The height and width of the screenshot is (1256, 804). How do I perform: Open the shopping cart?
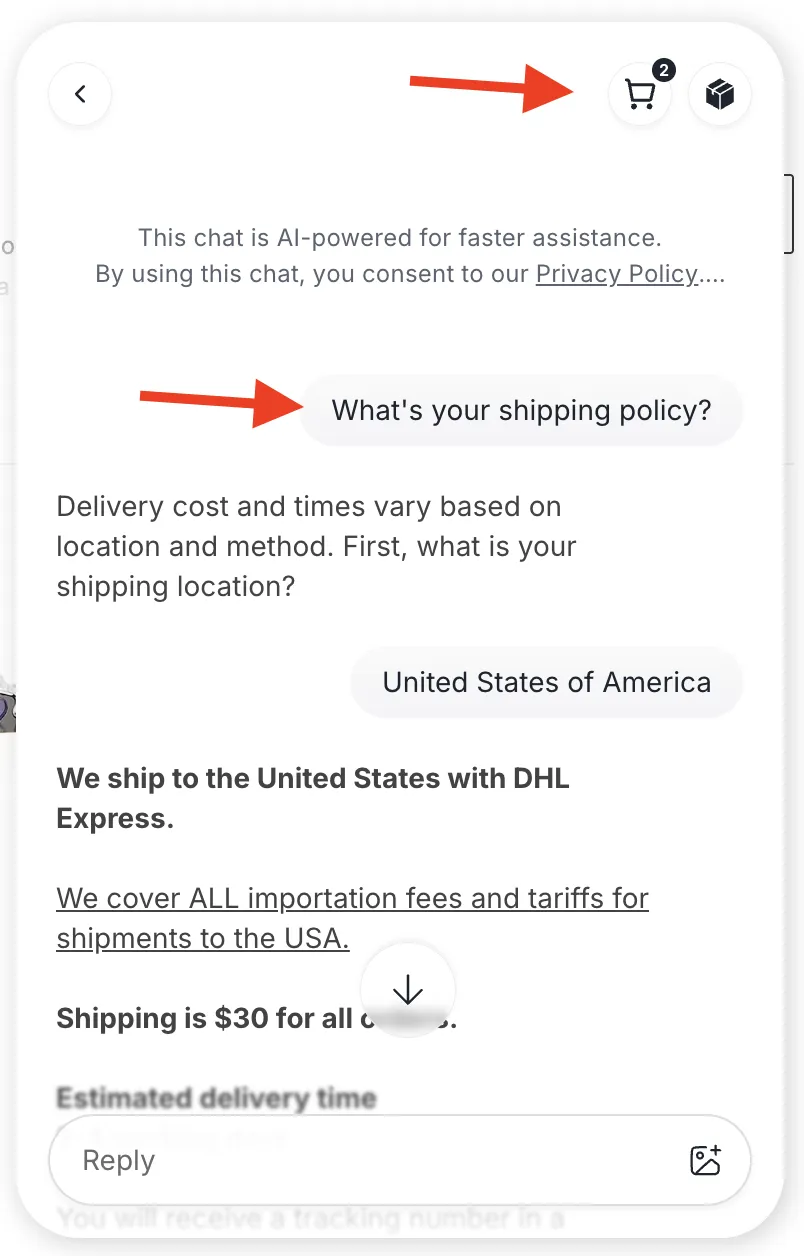pyautogui.click(x=639, y=96)
